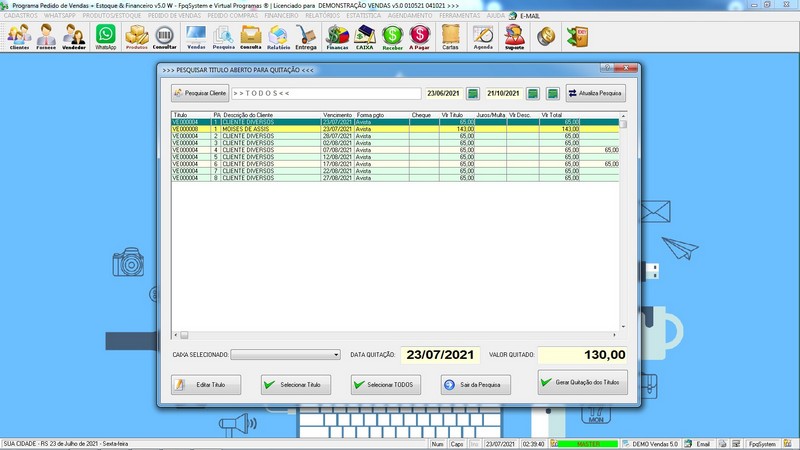Open the Clientes toolbar icon

click(19, 37)
